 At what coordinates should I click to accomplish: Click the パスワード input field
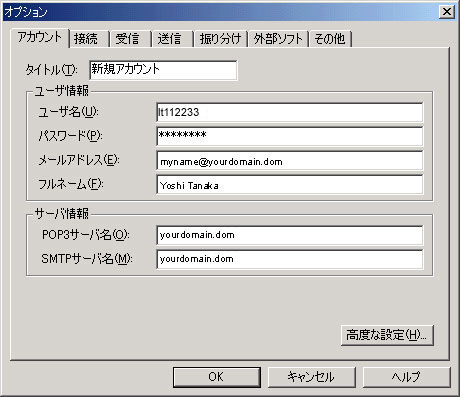coord(290,136)
